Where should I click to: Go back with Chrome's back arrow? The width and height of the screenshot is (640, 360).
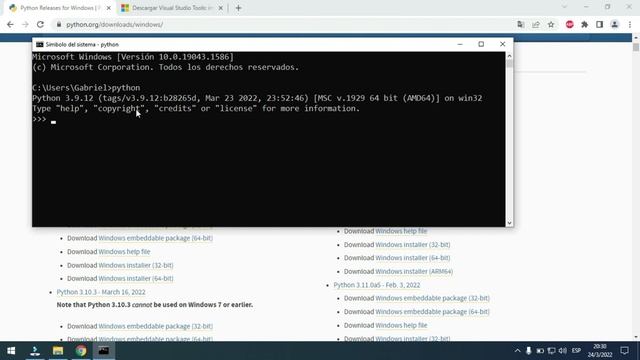coord(10,24)
